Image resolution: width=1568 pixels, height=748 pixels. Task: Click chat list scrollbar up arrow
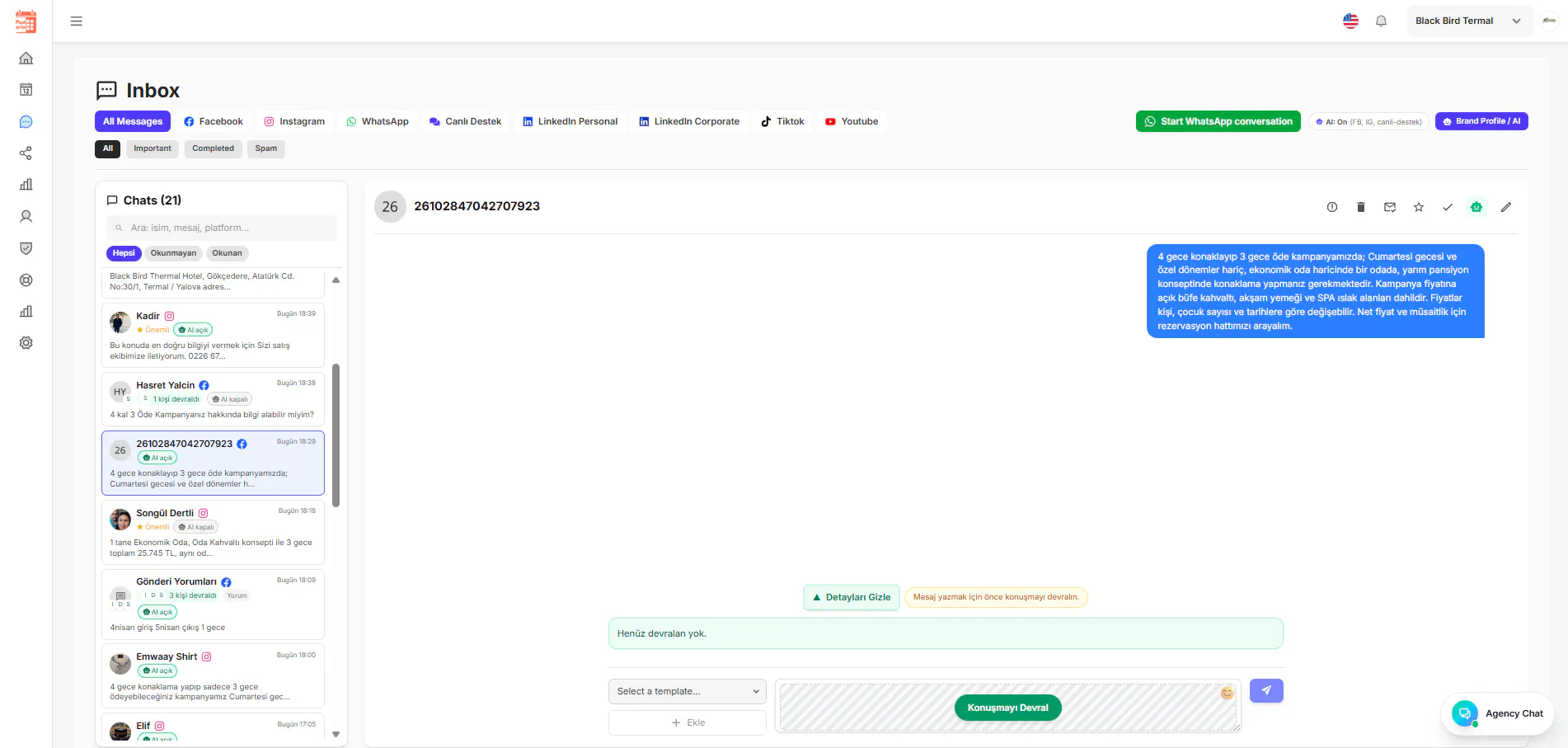click(336, 280)
